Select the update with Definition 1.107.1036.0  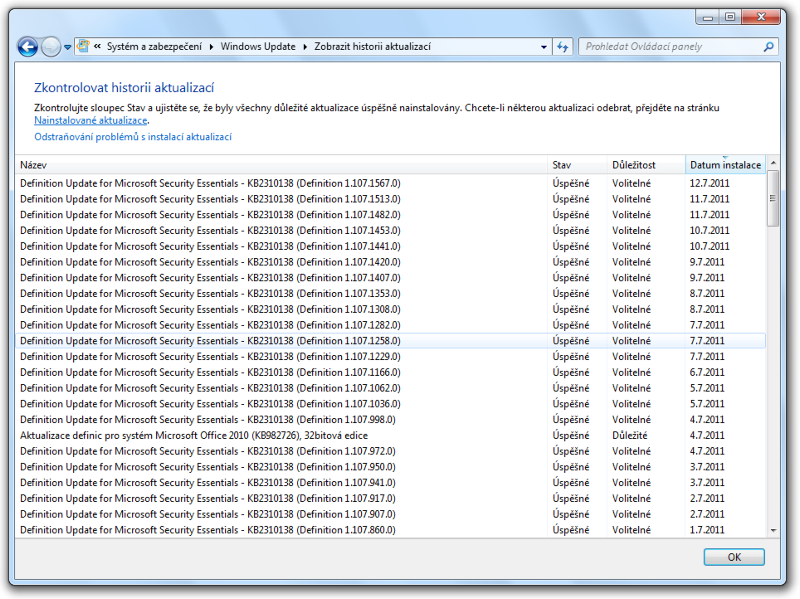click(391, 404)
